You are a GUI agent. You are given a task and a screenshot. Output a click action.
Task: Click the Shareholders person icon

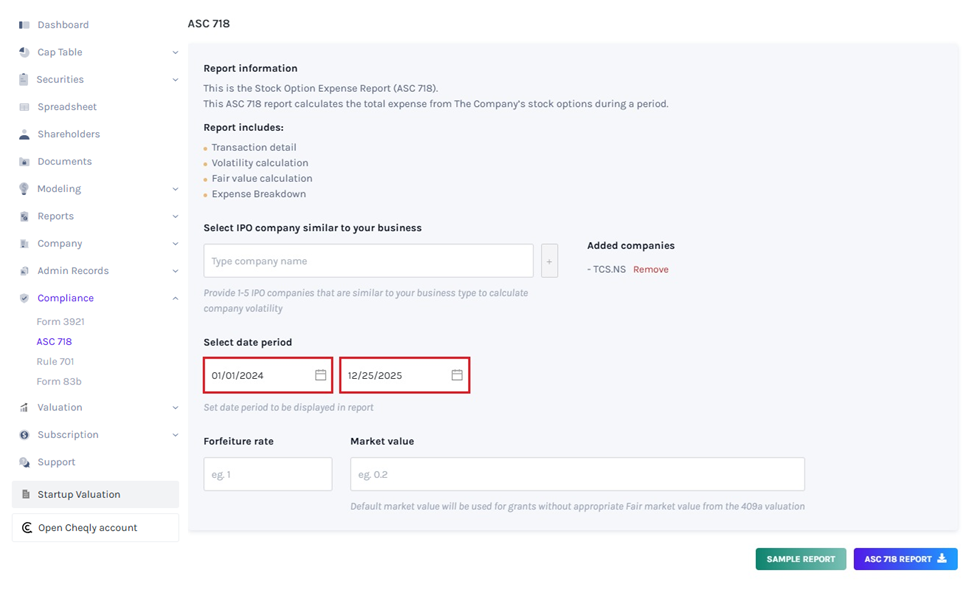[x=24, y=134]
